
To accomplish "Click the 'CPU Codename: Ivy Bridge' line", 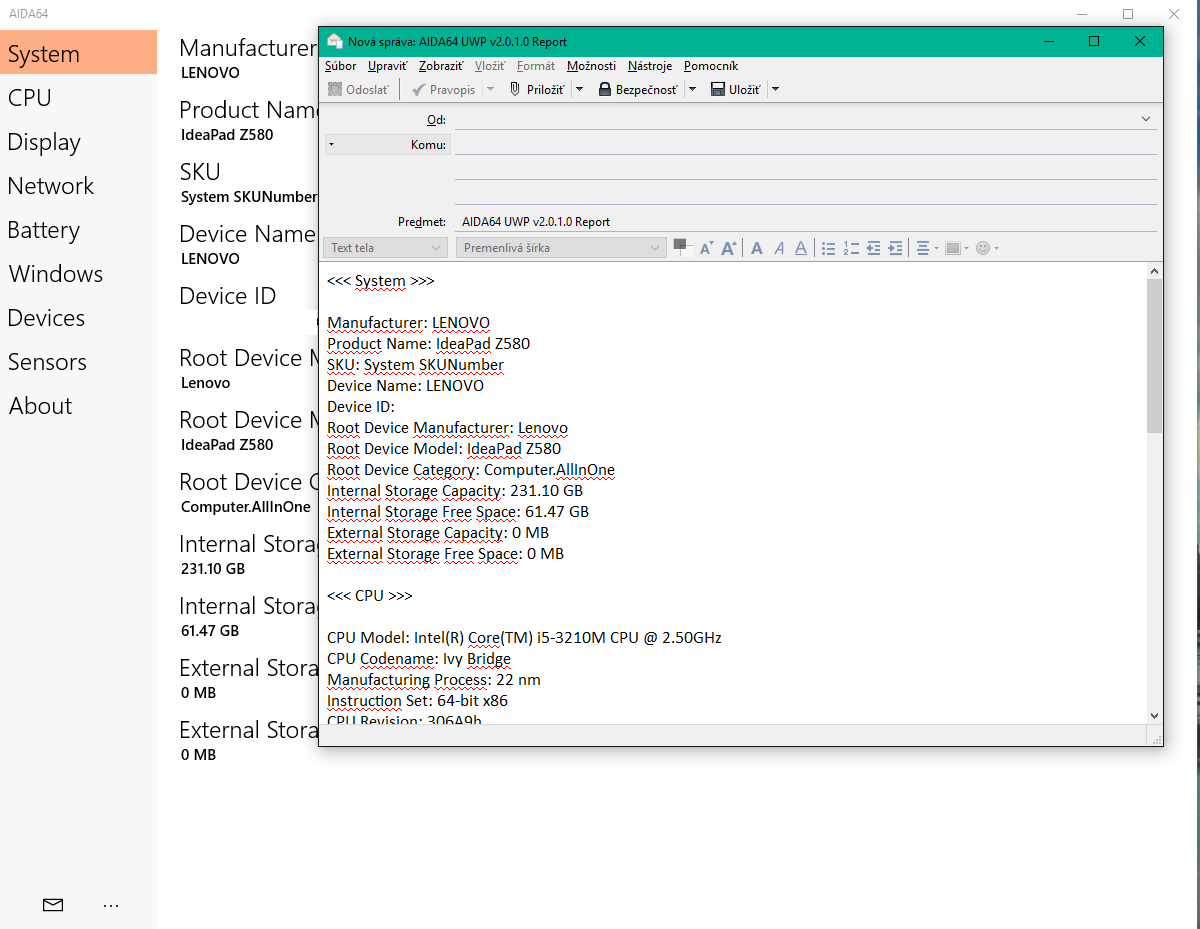I will (419, 659).
